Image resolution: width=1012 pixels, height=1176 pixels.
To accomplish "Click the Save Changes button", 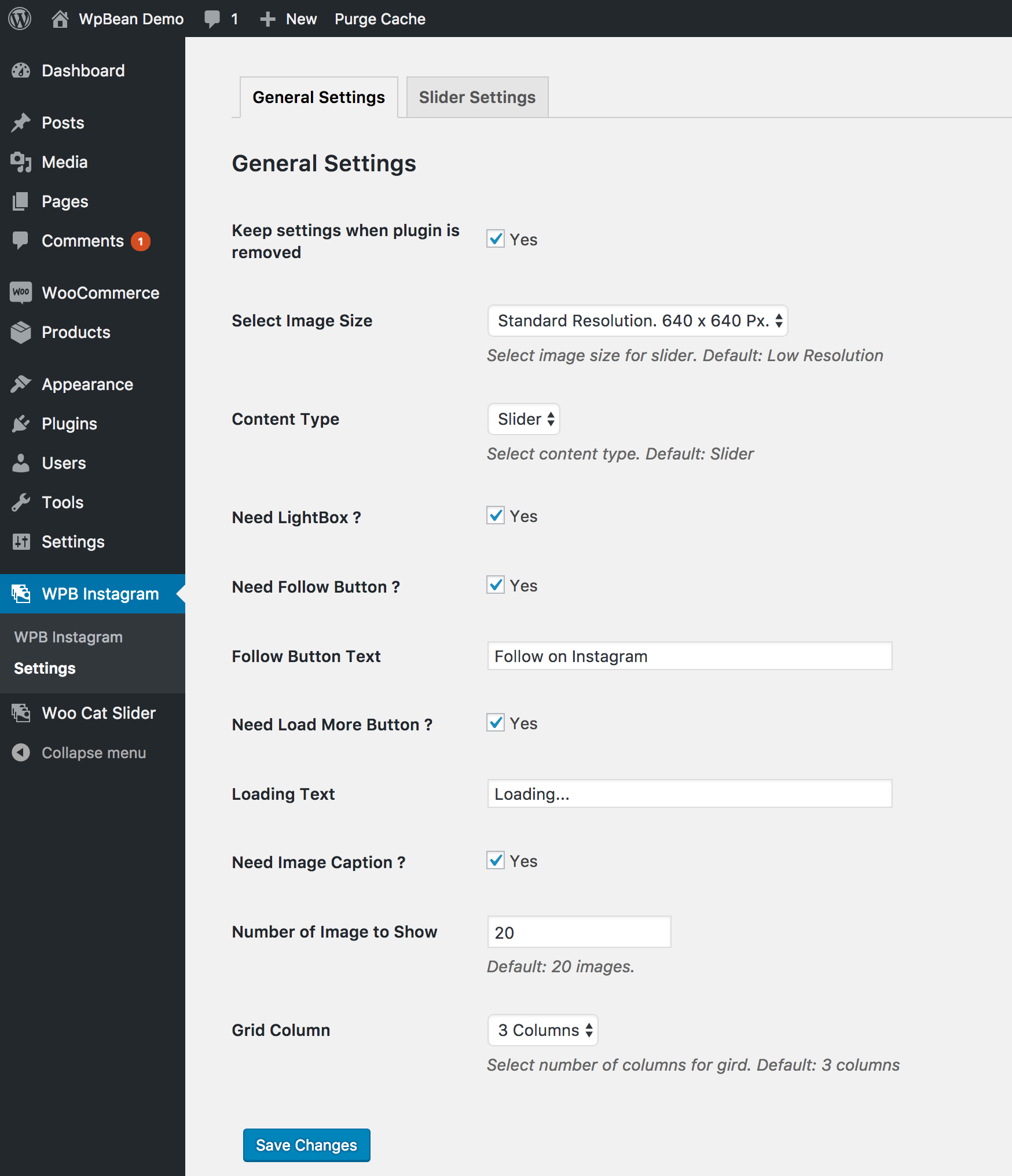I will tap(306, 1145).
